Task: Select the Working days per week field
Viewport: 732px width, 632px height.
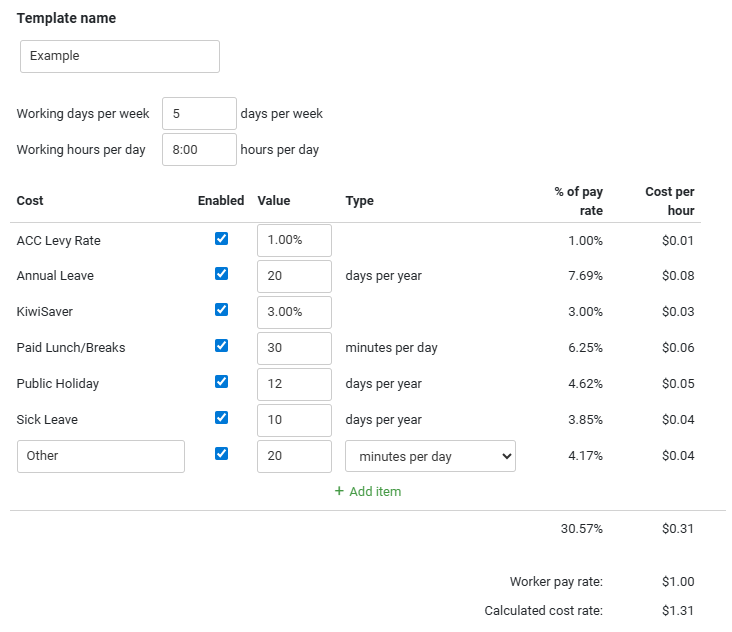Action: coord(199,114)
